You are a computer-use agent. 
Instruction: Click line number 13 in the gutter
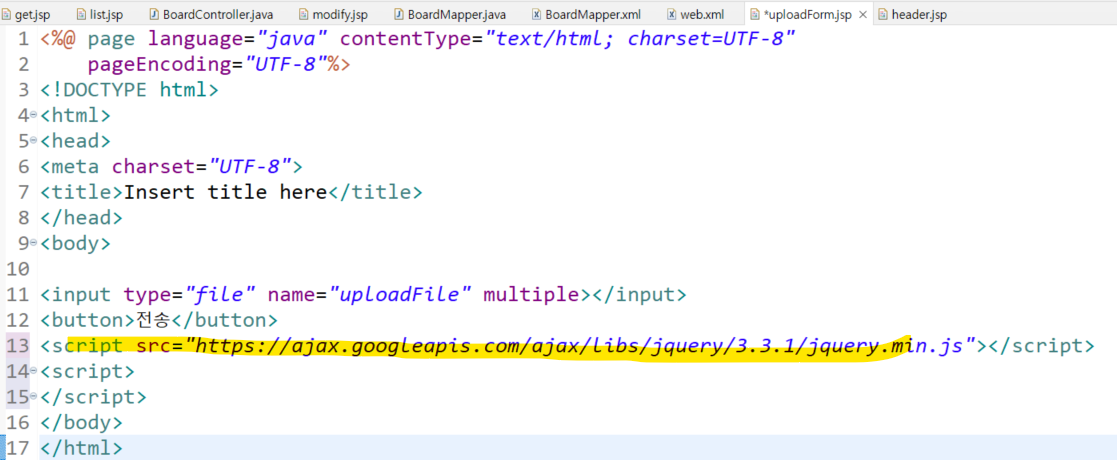[18, 346]
